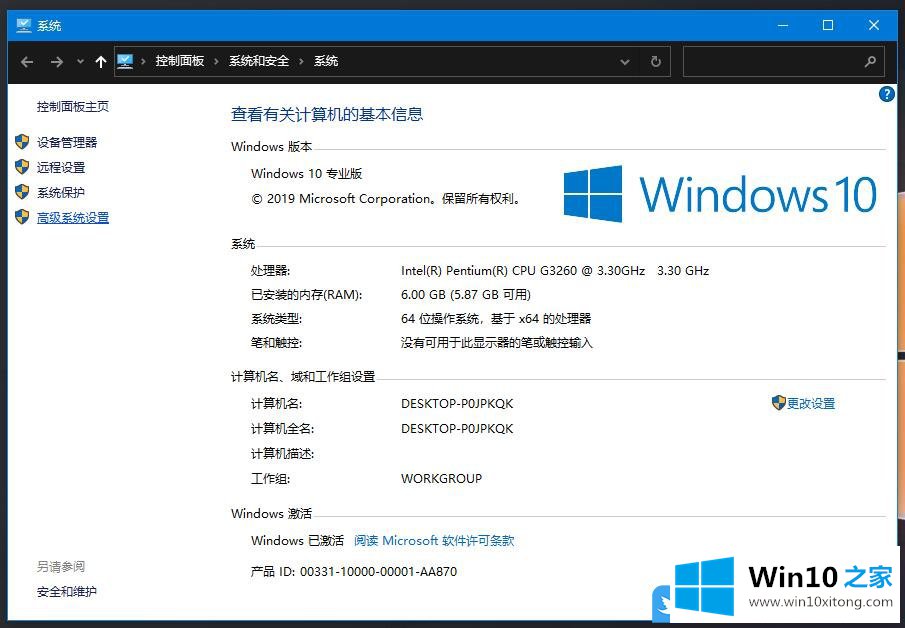Close the 系统 window
This screenshot has width=905, height=628.
tap(873, 25)
